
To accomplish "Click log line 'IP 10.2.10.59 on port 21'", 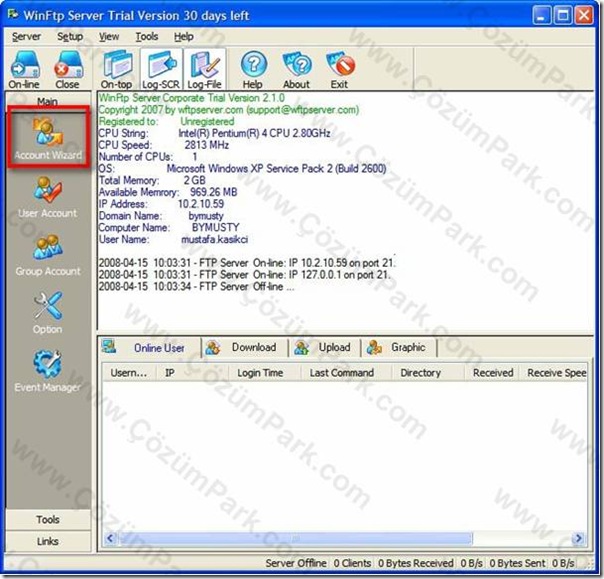I will (247, 263).
